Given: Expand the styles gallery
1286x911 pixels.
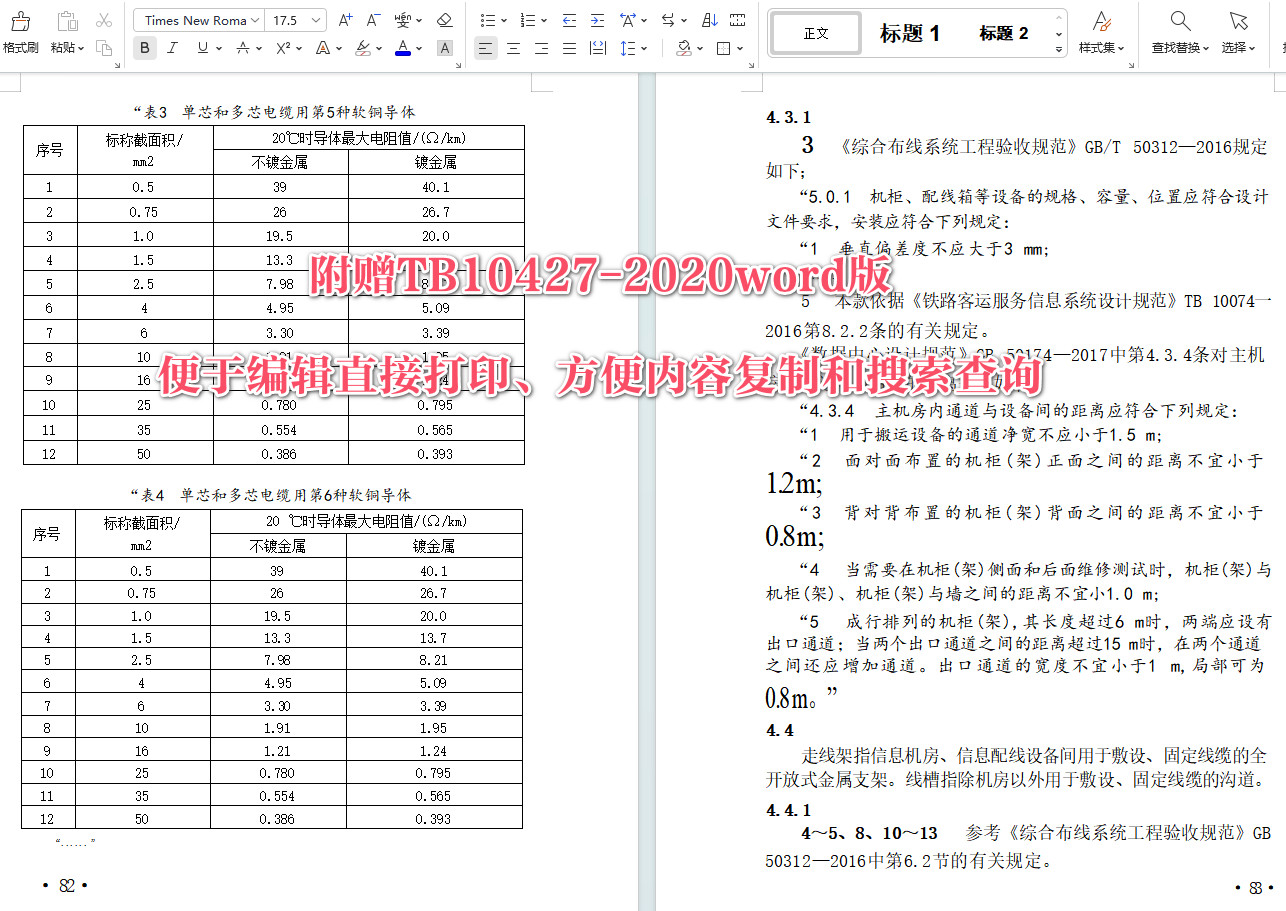Looking at the screenshot, I should [1059, 48].
